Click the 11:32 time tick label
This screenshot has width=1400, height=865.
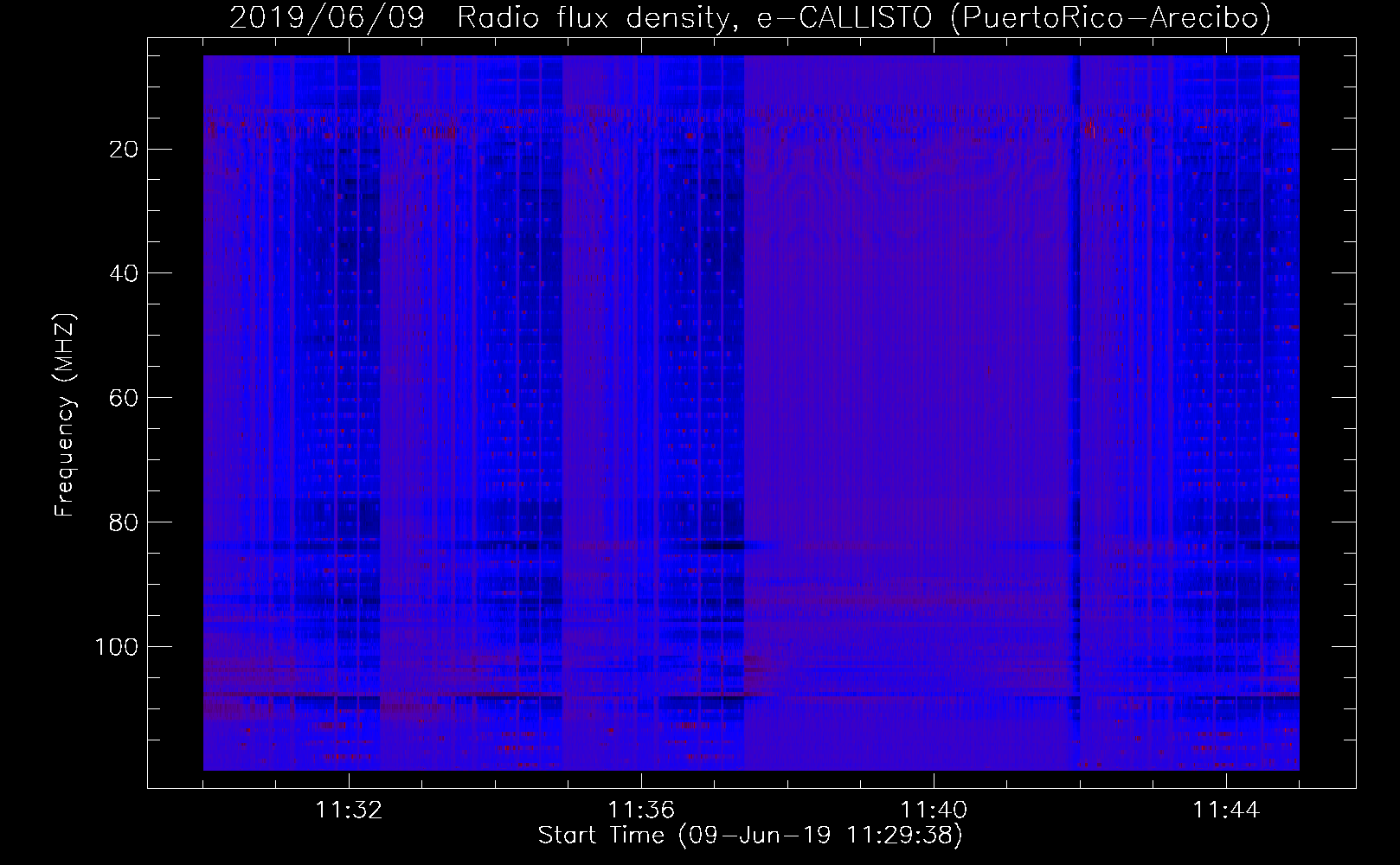pos(349,811)
